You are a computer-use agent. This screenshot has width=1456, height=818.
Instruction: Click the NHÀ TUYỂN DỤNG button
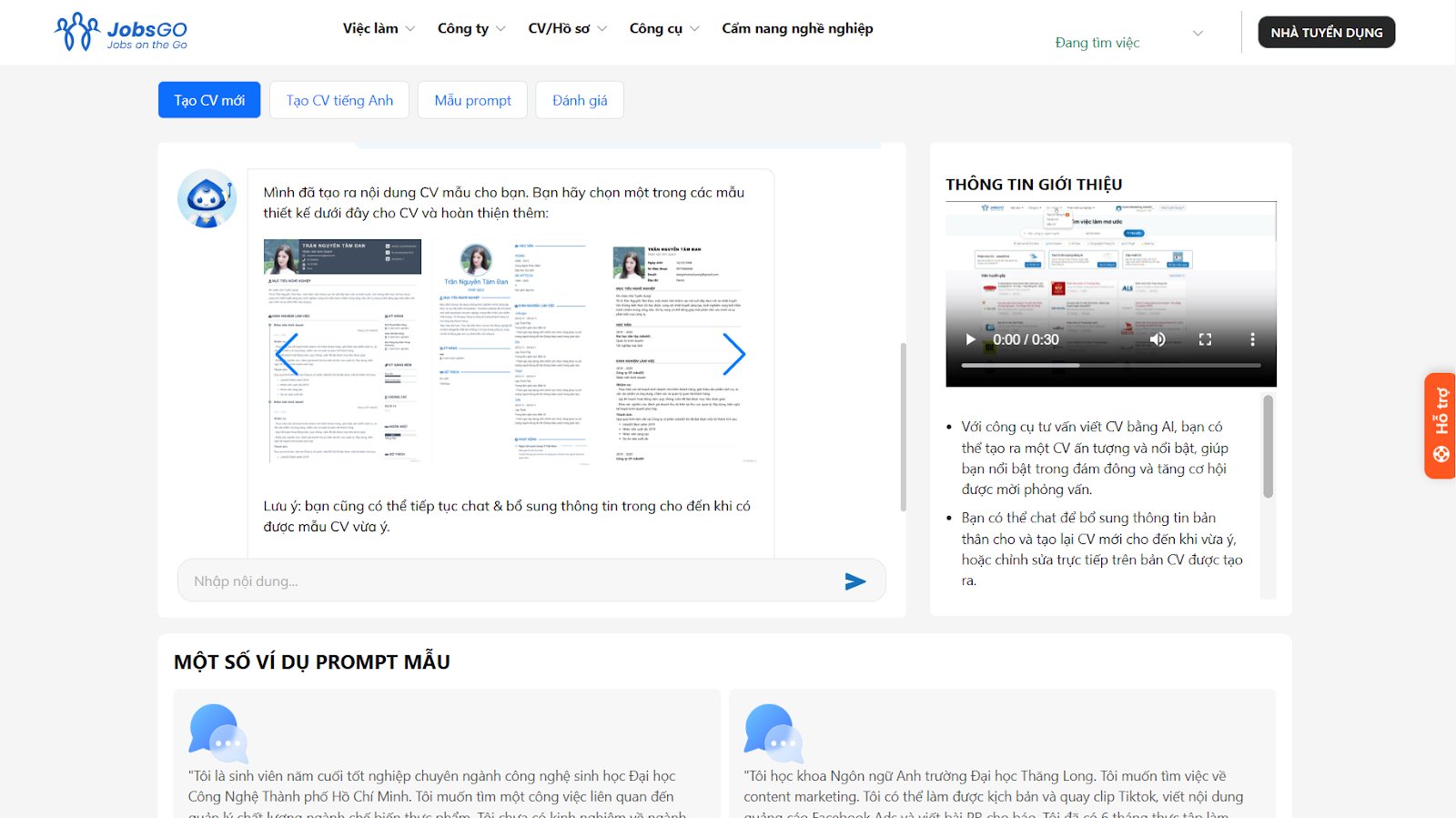click(x=1326, y=33)
